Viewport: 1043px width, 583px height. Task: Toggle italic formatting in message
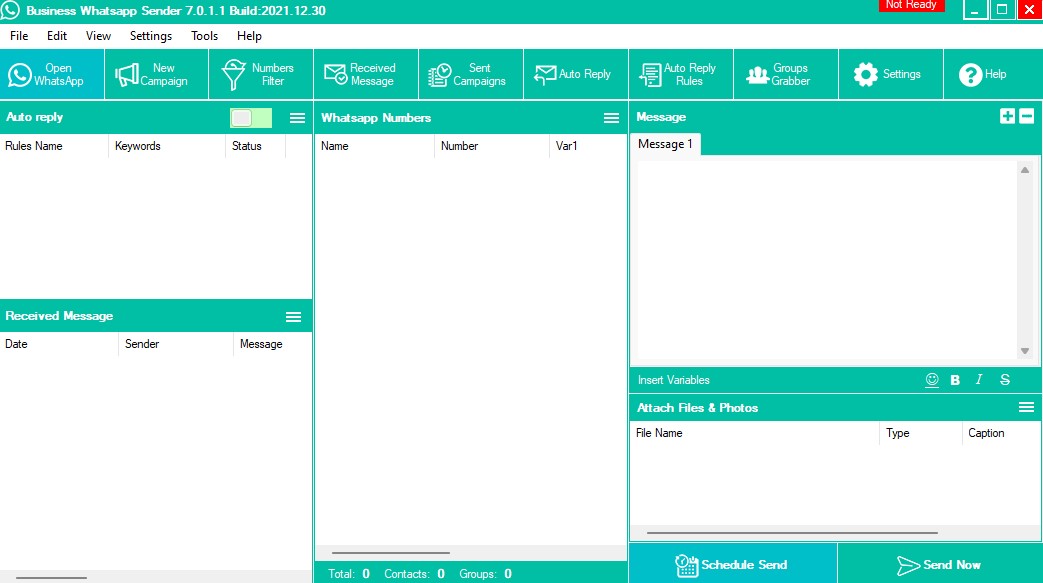pos(979,380)
